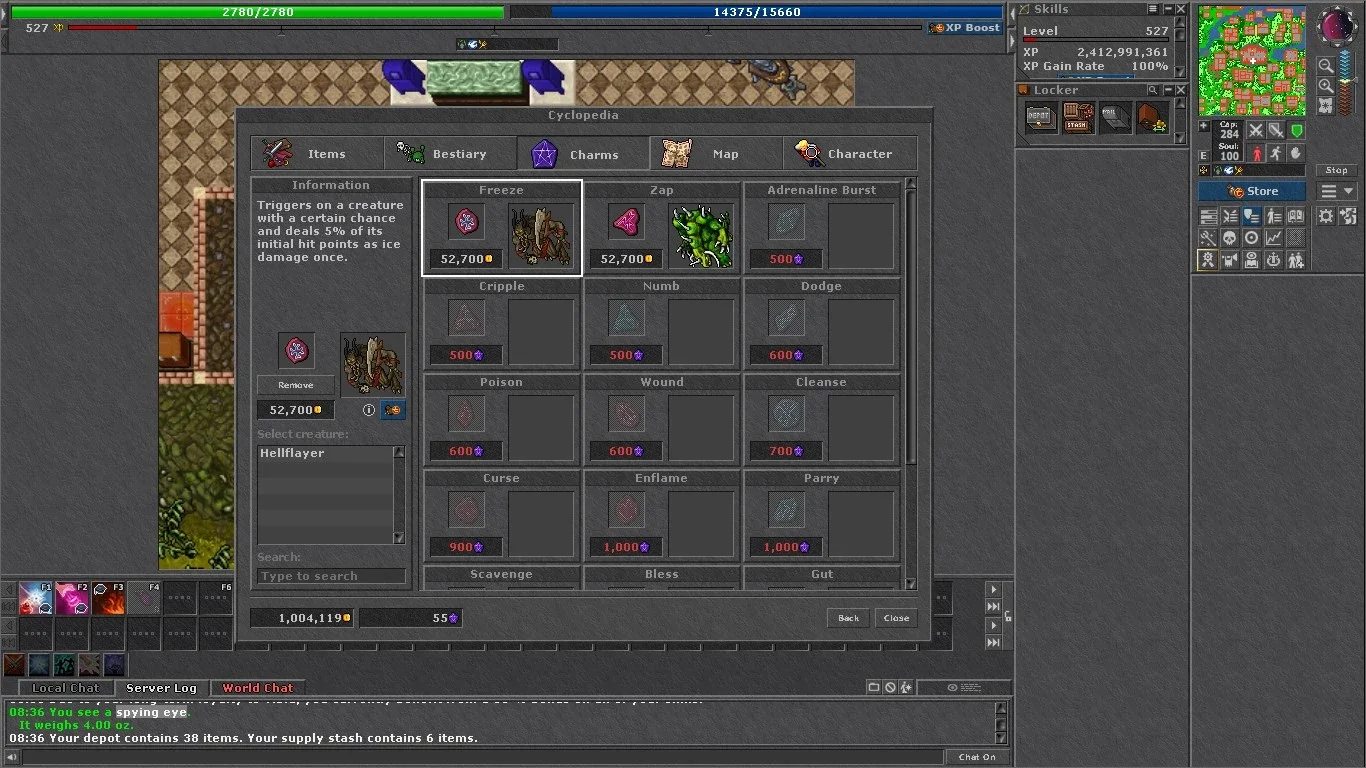Select the Parry charm icon
This screenshot has width=1366, height=768.
click(786, 510)
